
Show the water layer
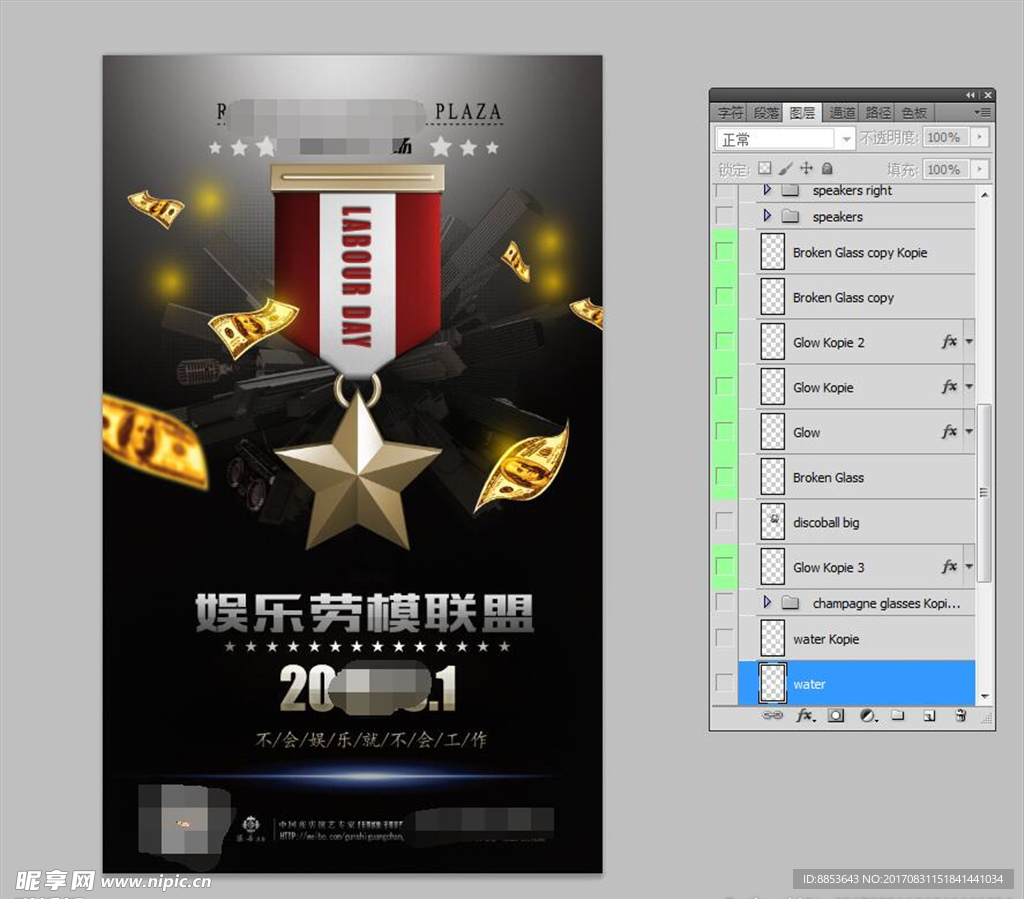tap(724, 682)
